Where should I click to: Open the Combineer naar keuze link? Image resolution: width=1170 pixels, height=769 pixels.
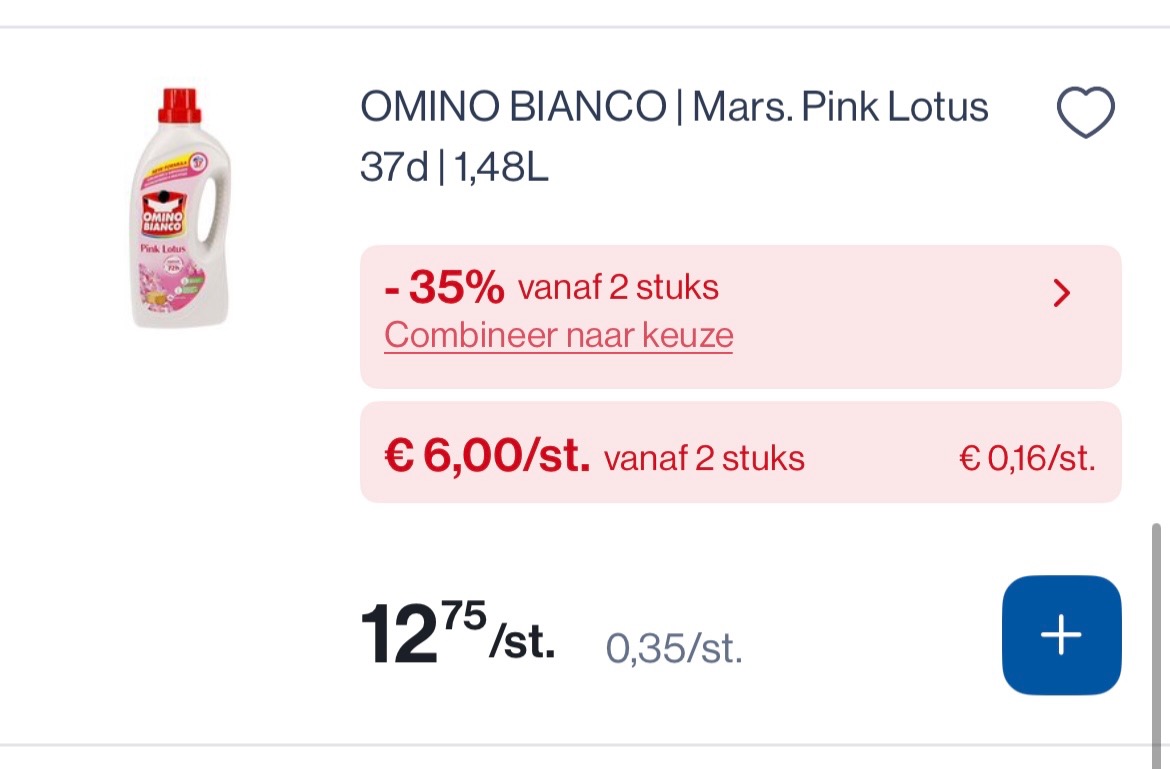(x=558, y=335)
